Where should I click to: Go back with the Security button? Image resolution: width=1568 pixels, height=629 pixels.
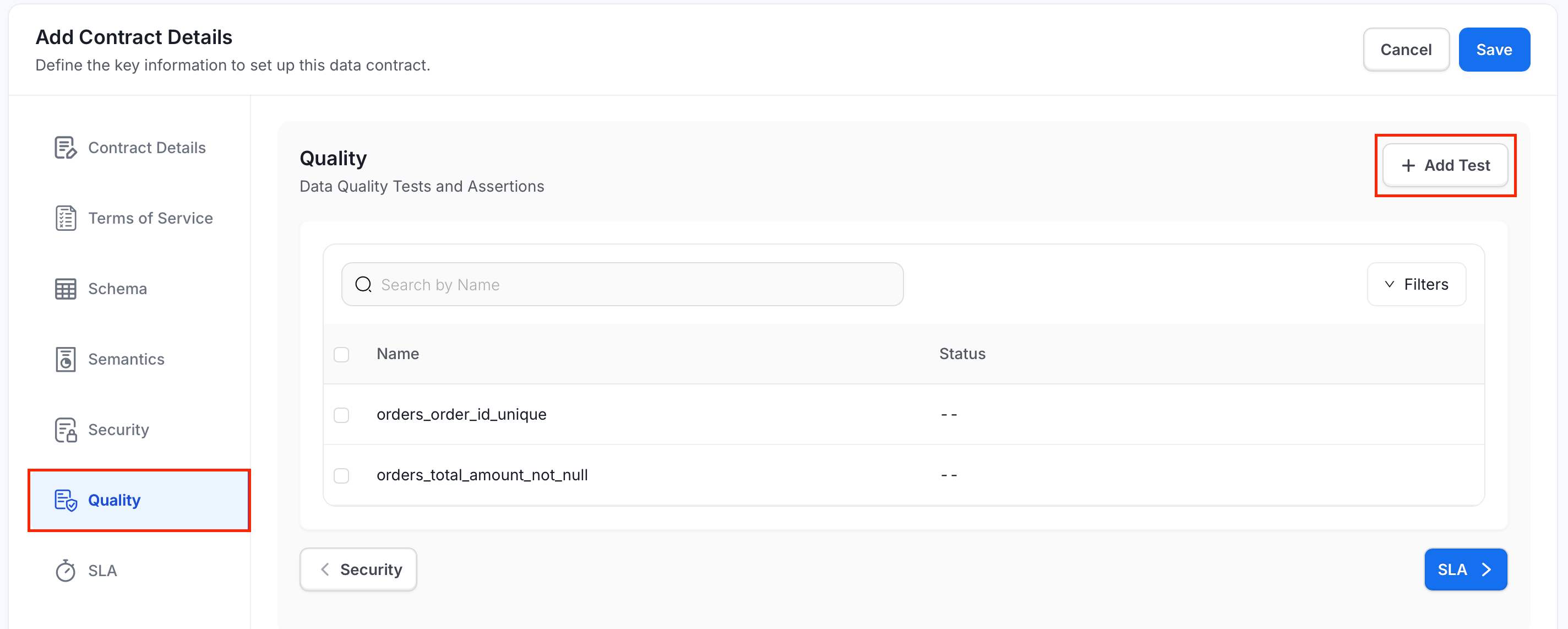click(x=358, y=570)
